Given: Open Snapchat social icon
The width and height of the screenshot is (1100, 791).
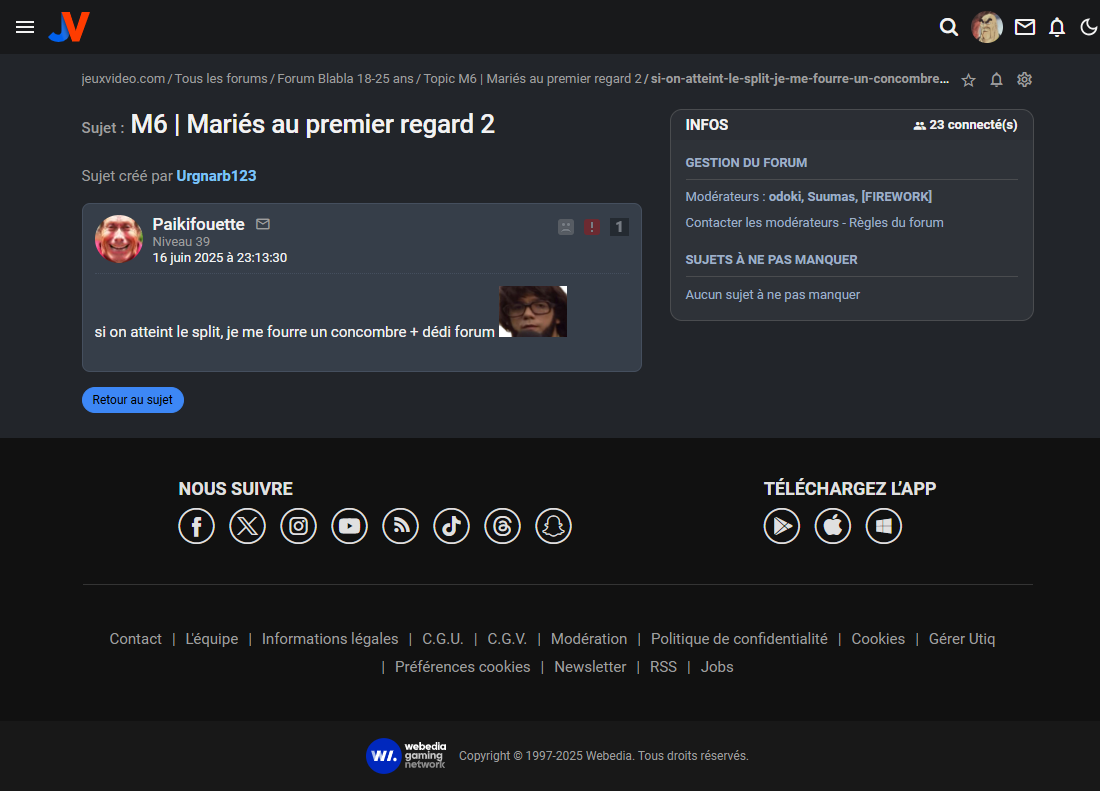Looking at the screenshot, I should pyautogui.click(x=554, y=526).
